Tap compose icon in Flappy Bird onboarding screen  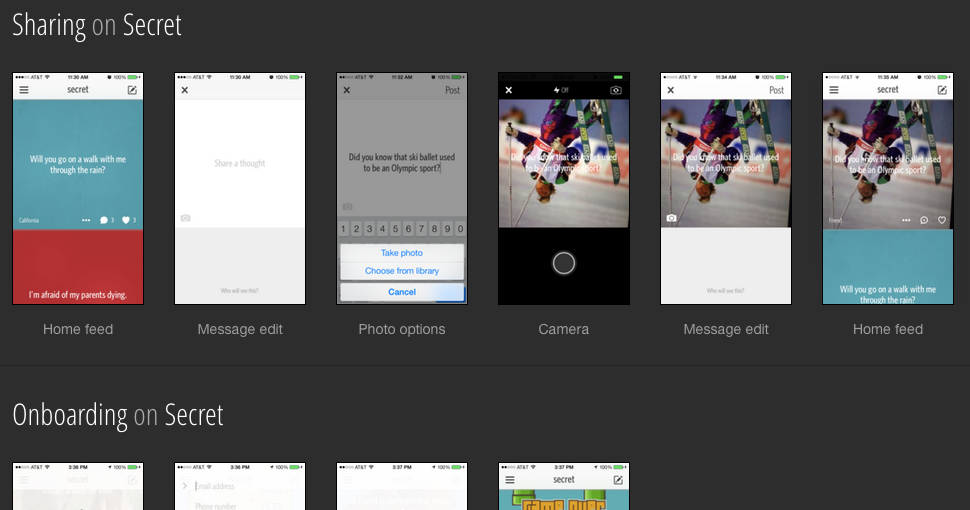[617, 480]
